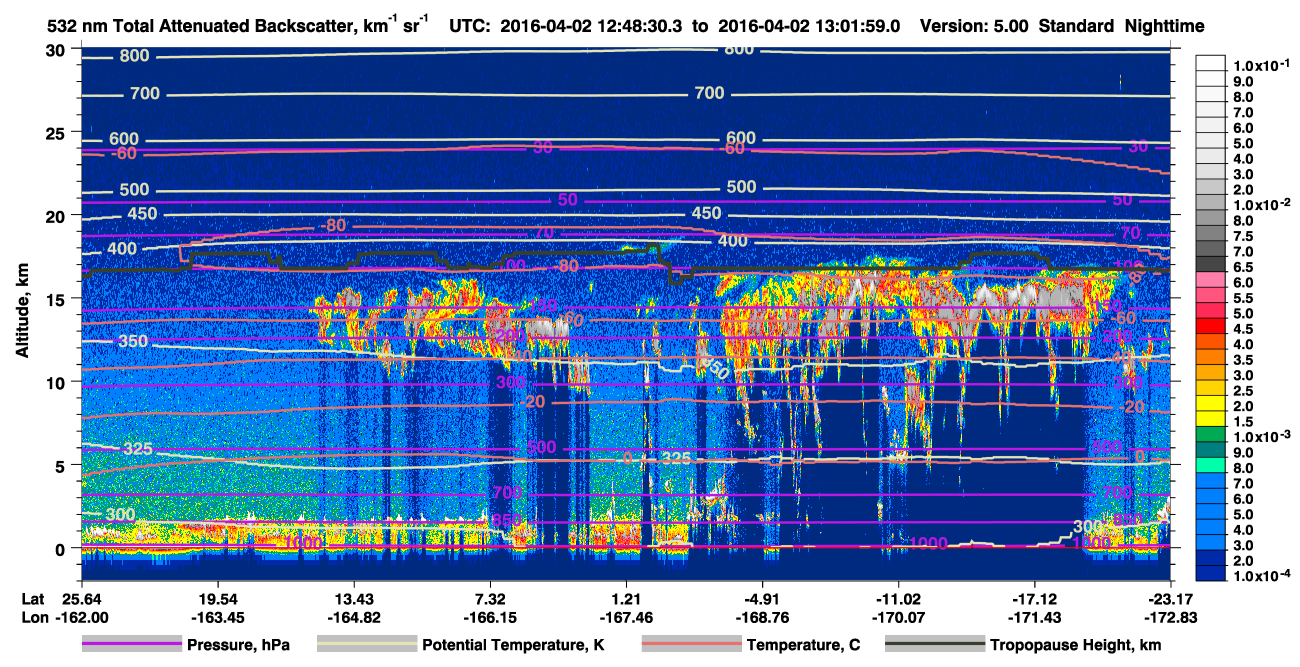Click the longitude value '-170.07'
The width and height of the screenshot is (1300, 667).
pos(899,617)
